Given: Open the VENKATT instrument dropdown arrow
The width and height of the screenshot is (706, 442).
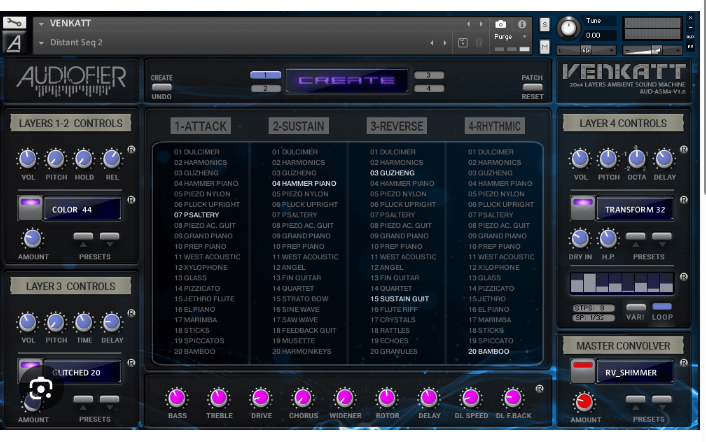Looking at the screenshot, I should pyautogui.click(x=41, y=24).
